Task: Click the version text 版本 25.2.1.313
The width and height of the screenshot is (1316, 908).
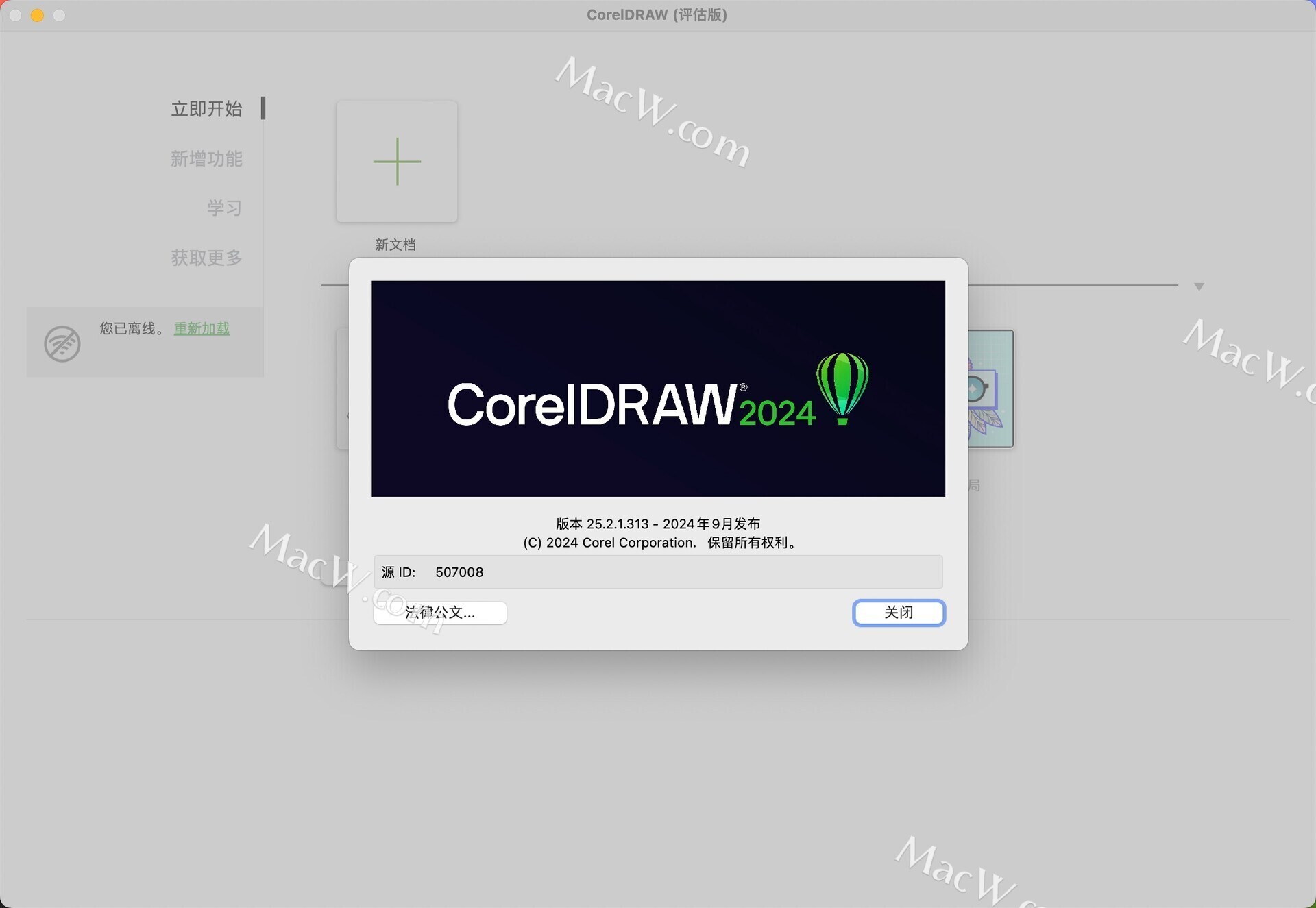Action: click(602, 524)
